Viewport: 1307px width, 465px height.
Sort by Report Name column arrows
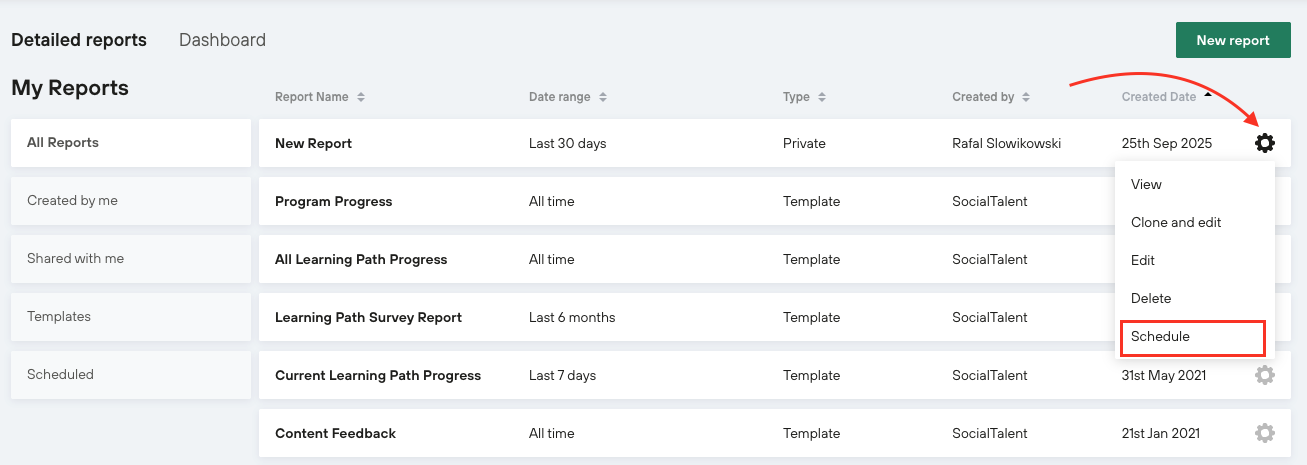click(361, 97)
